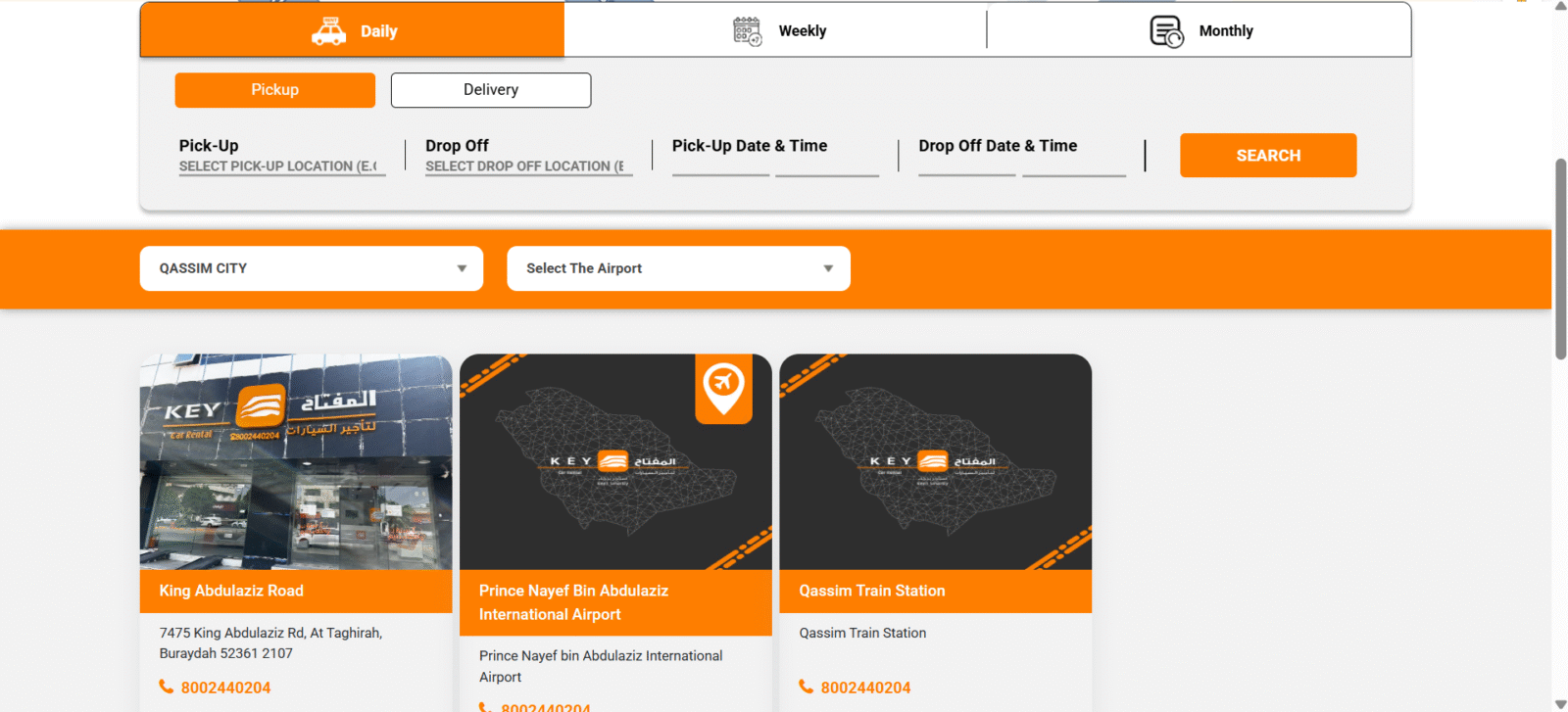Click the monthly schedule icon
Screen dimensions: 1568x712
pos(1166,31)
